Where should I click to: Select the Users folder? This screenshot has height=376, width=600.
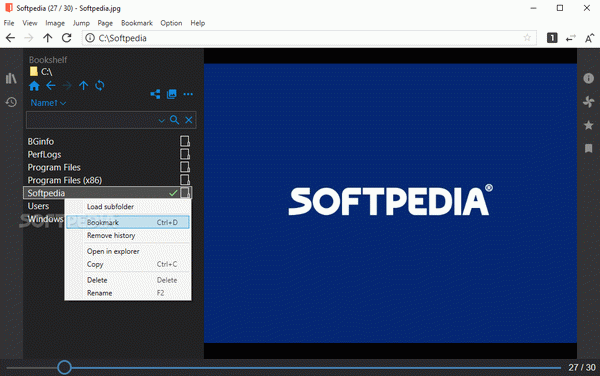tap(38, 206)
